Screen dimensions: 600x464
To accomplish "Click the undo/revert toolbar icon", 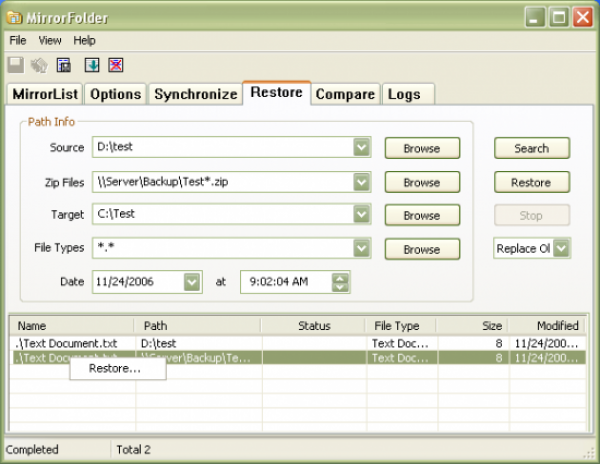I will (x=39, y=65).
